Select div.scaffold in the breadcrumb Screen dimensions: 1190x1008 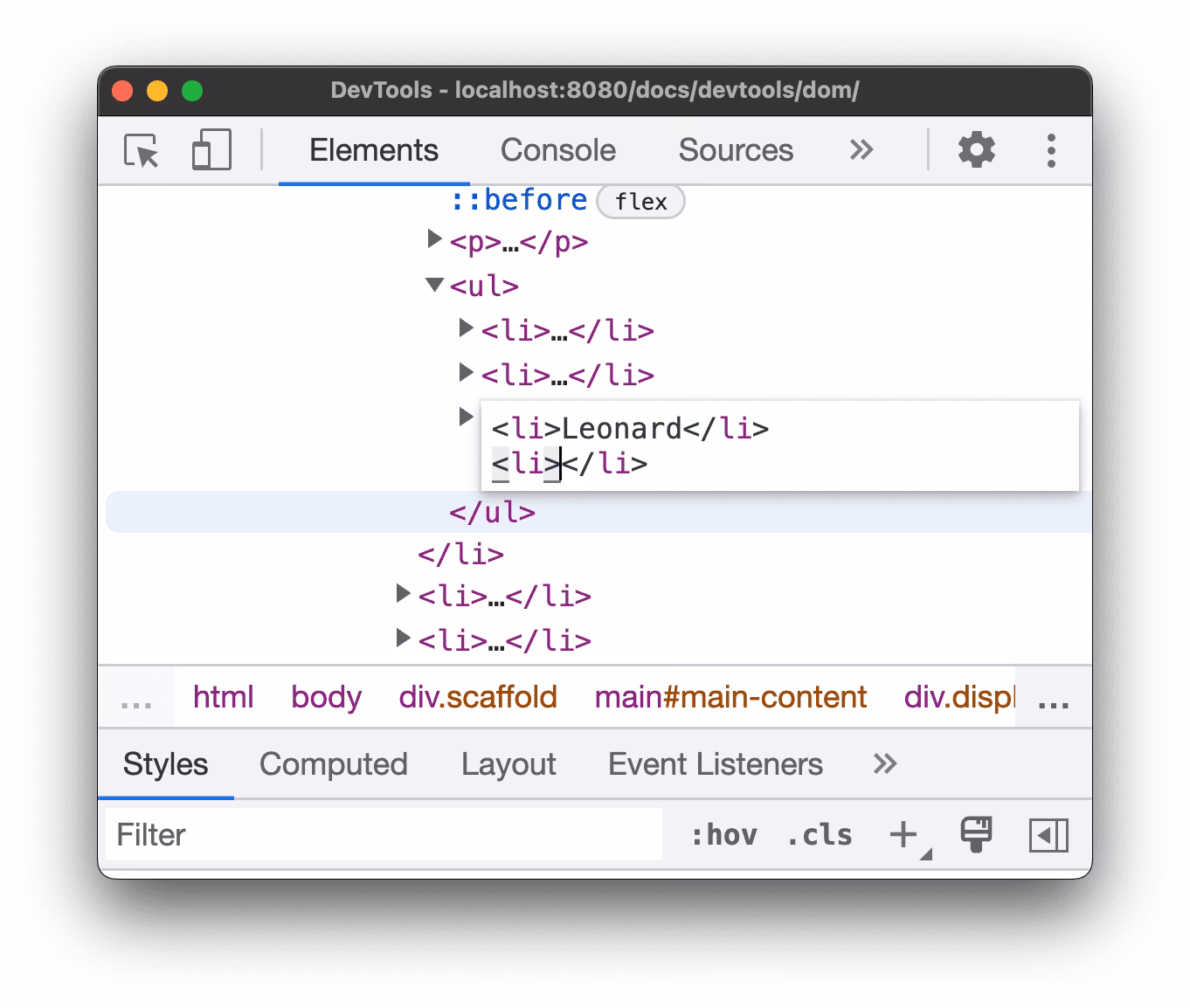click(x=478, y=697)
